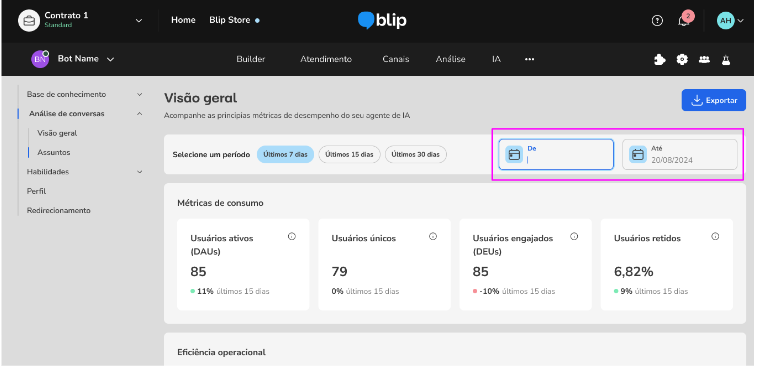Open the help question mark icon
759x371 pixels.
657,20
